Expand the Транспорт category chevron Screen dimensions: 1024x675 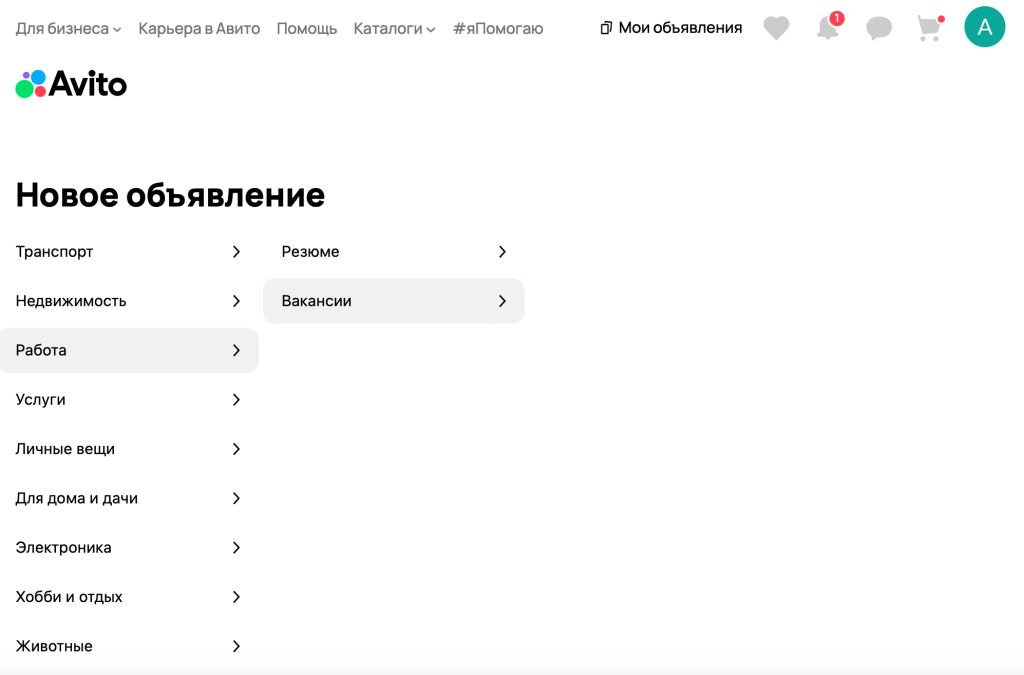click(236, 252)
